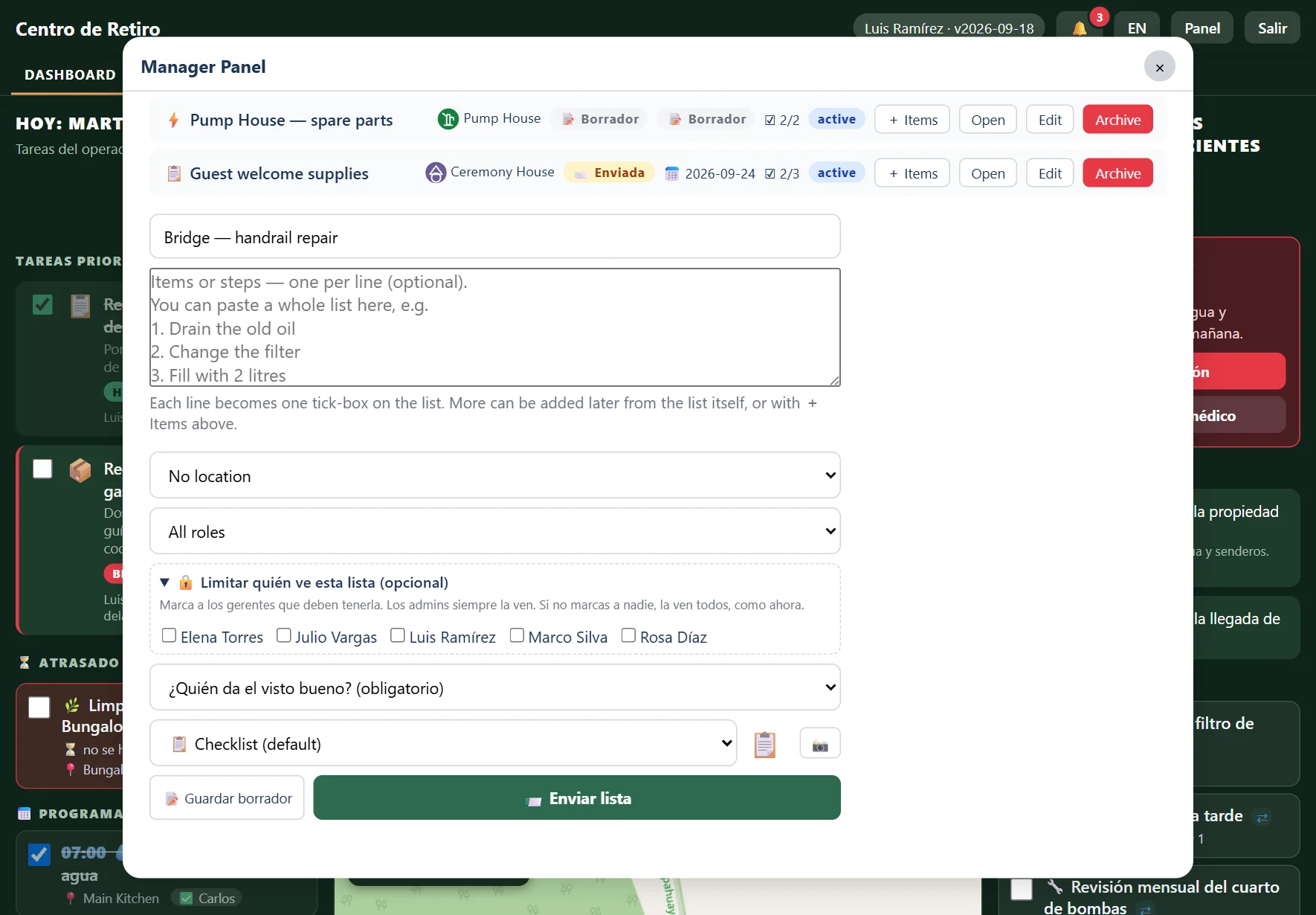The width and height of the screenshot is (1316, 915).
Task: Uncheck the 07:00 agua task checkbox
Action: pos(39,855)
